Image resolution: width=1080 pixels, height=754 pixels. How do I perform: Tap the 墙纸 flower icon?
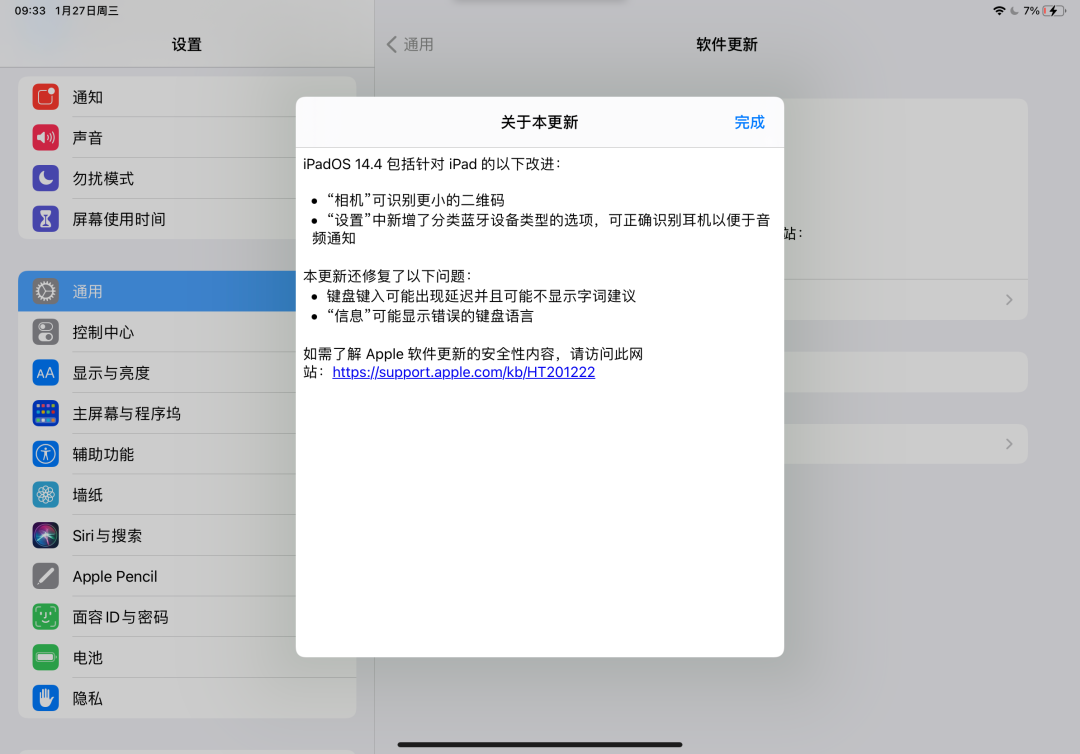pos(45,494)
